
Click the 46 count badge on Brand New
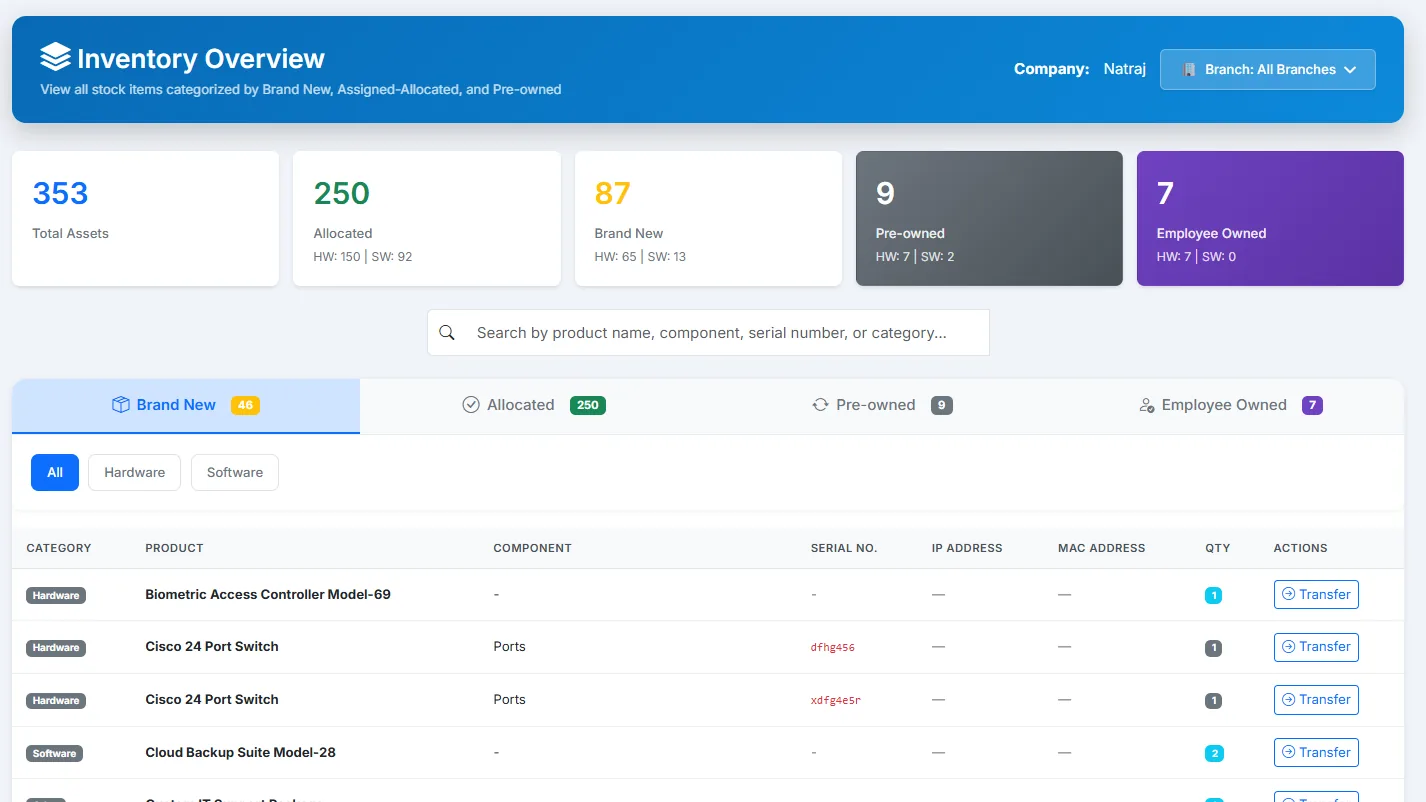tap(245, 405)
